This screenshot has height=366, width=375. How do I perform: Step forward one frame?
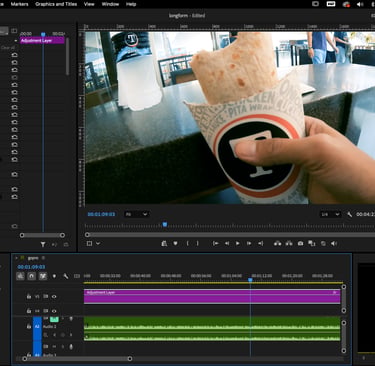click(x=249, y=244)
